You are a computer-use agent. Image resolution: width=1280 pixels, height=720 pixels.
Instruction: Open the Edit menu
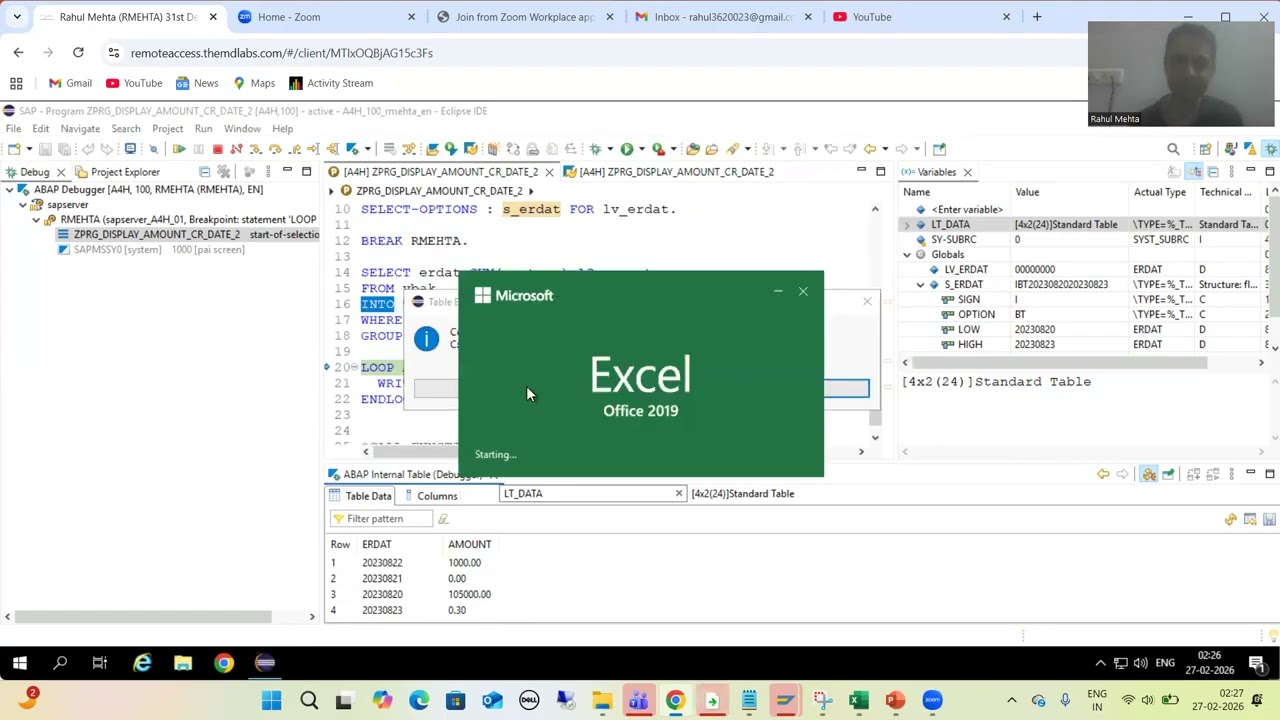pyautogui.click(x=41, y=129)
